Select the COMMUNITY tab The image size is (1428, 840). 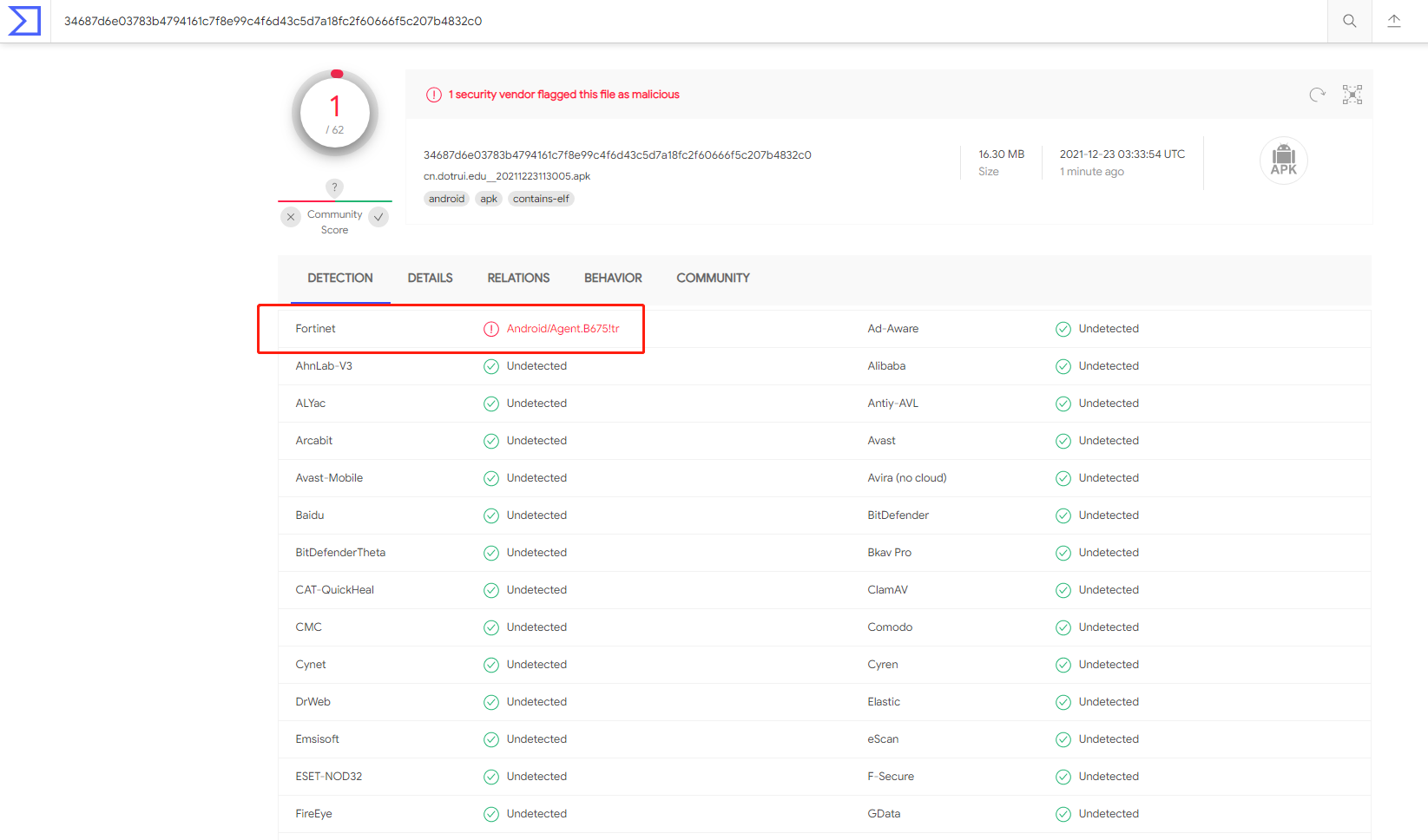tap(713, 279)
